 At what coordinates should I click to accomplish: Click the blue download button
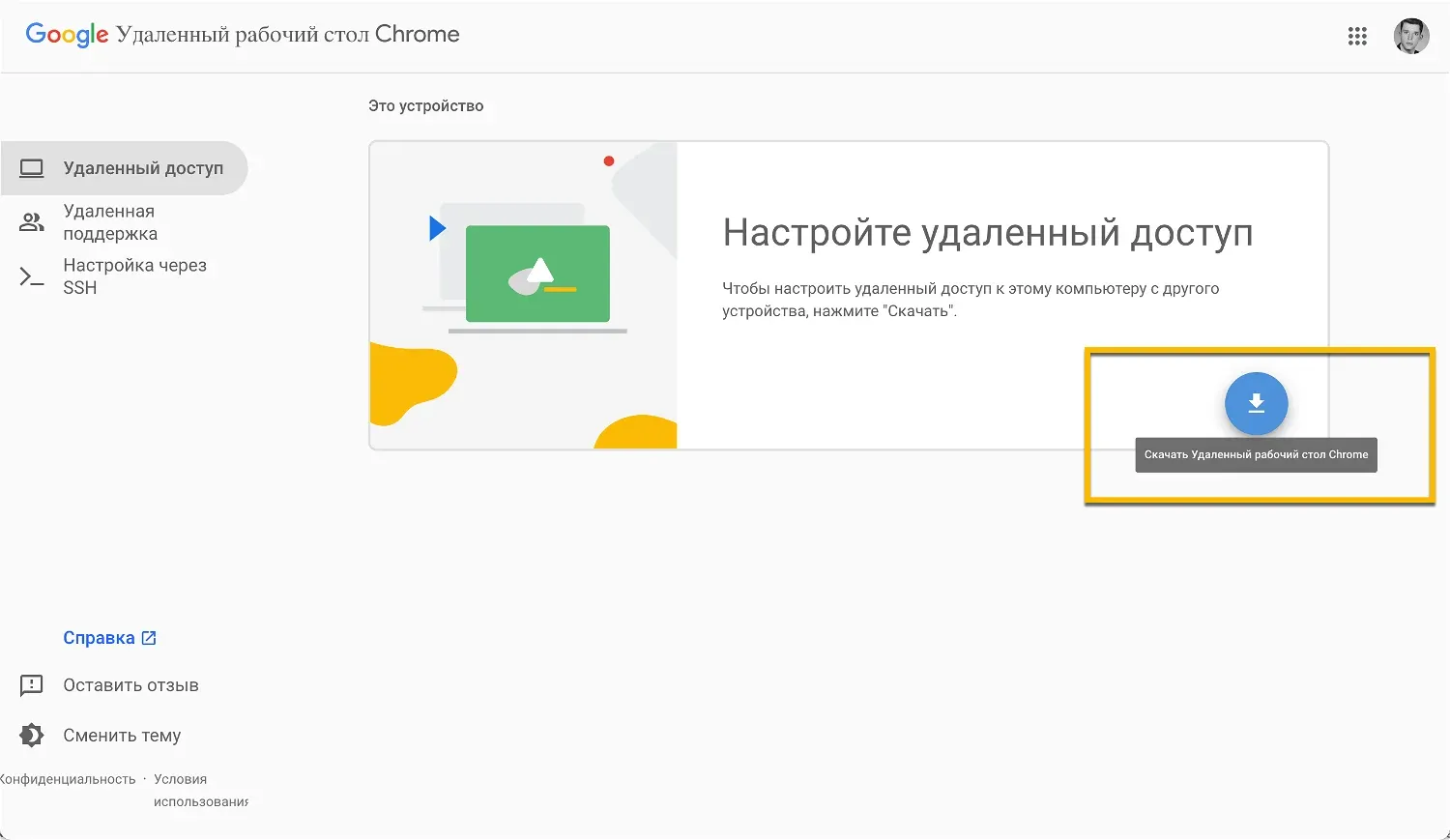click(1256, 403)
